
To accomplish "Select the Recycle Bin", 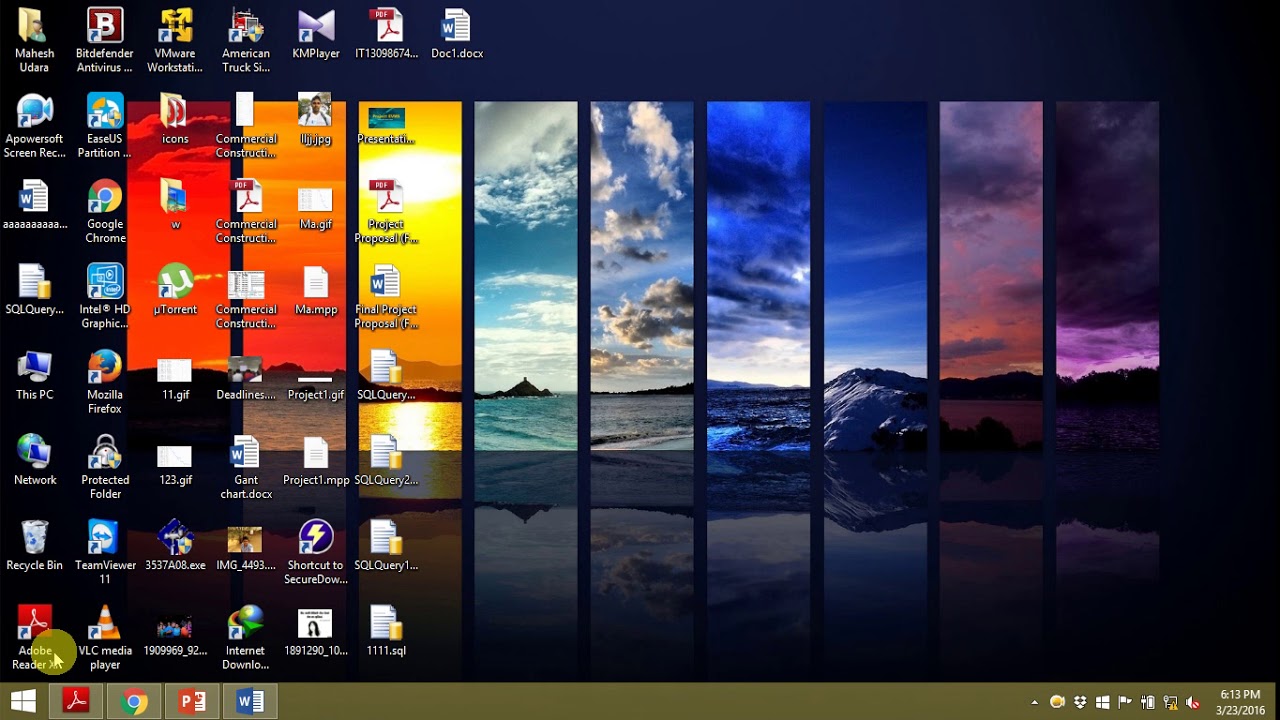I will point(34,545).
